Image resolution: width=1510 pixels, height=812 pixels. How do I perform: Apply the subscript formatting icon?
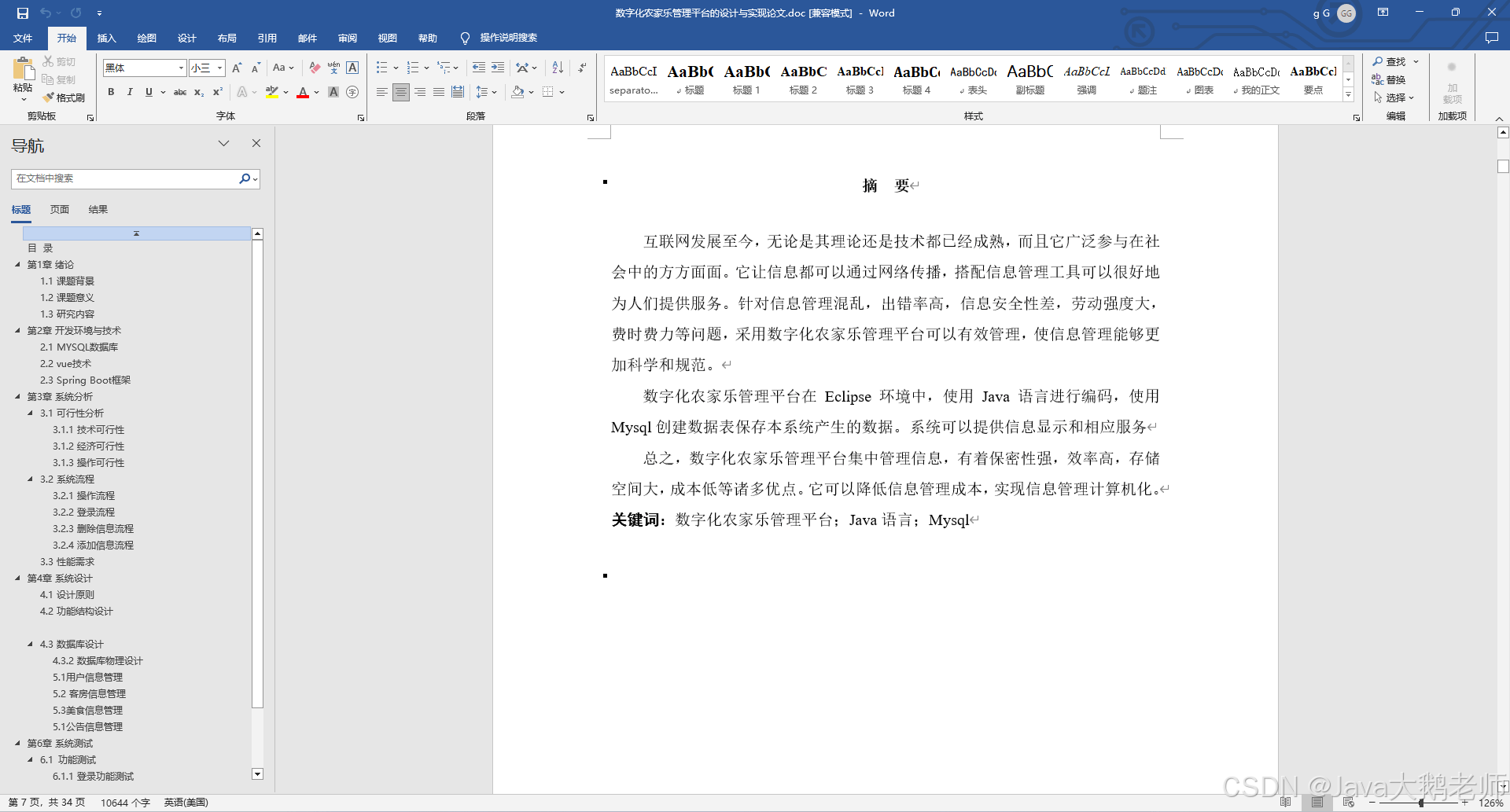199,93
